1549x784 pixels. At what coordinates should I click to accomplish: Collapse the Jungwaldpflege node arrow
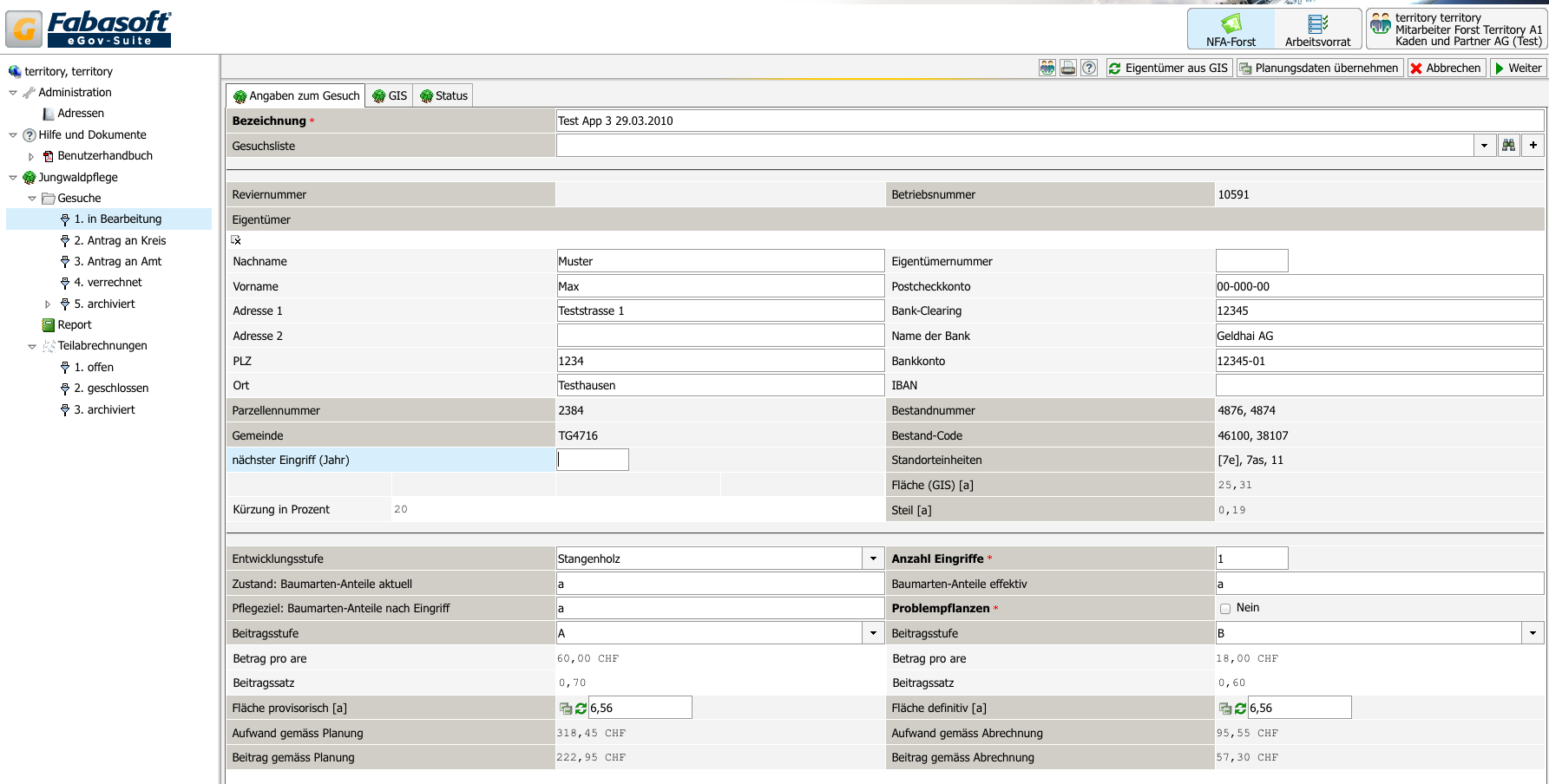13,178
